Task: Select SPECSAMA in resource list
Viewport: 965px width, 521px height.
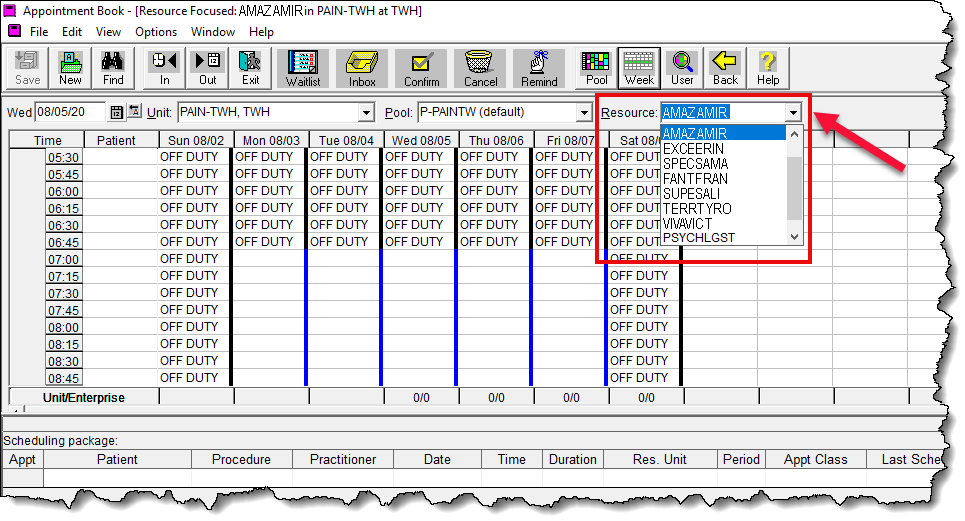Action: coord(723,164)
